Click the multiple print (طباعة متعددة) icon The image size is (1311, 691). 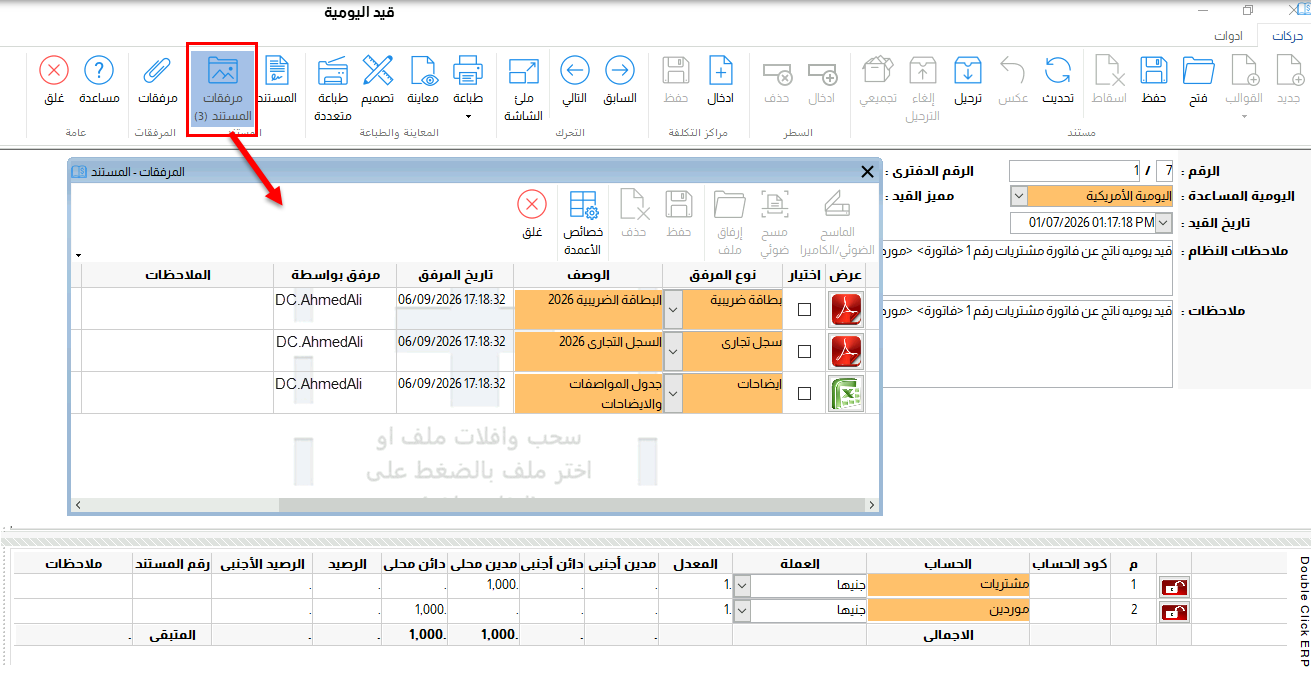point(333,88)
